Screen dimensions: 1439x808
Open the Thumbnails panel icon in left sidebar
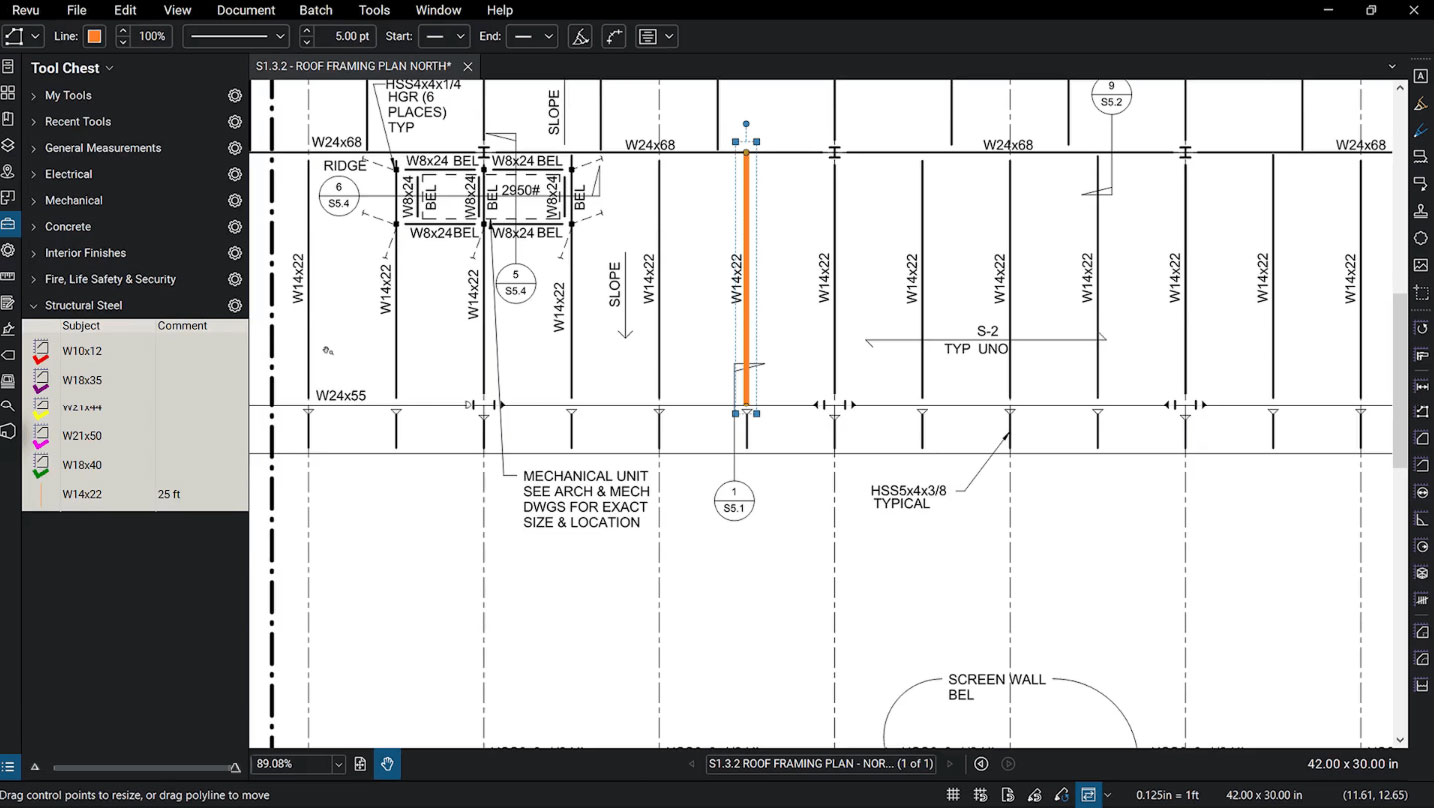8,93
